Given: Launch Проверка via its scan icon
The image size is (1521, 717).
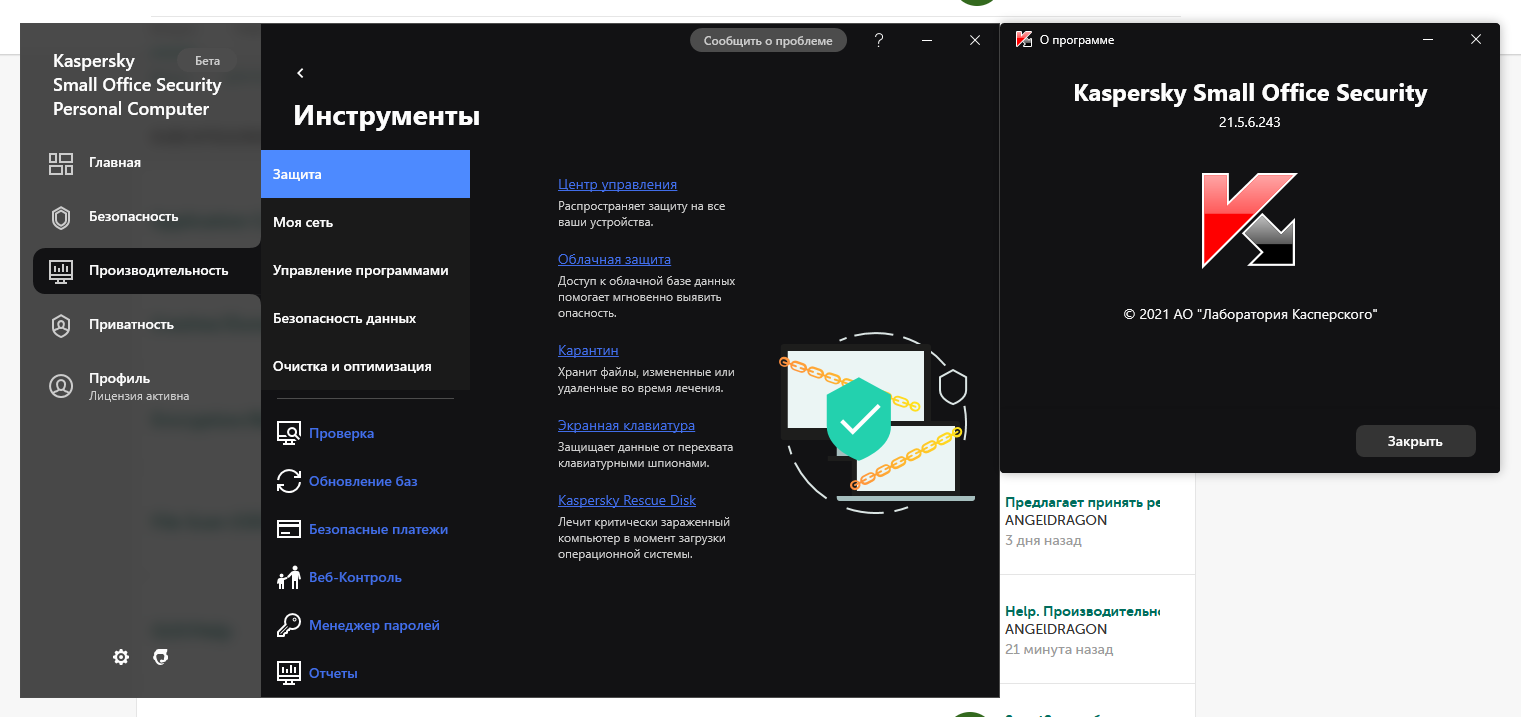Looking at the screenshot, I should click(x=289, y=433).
